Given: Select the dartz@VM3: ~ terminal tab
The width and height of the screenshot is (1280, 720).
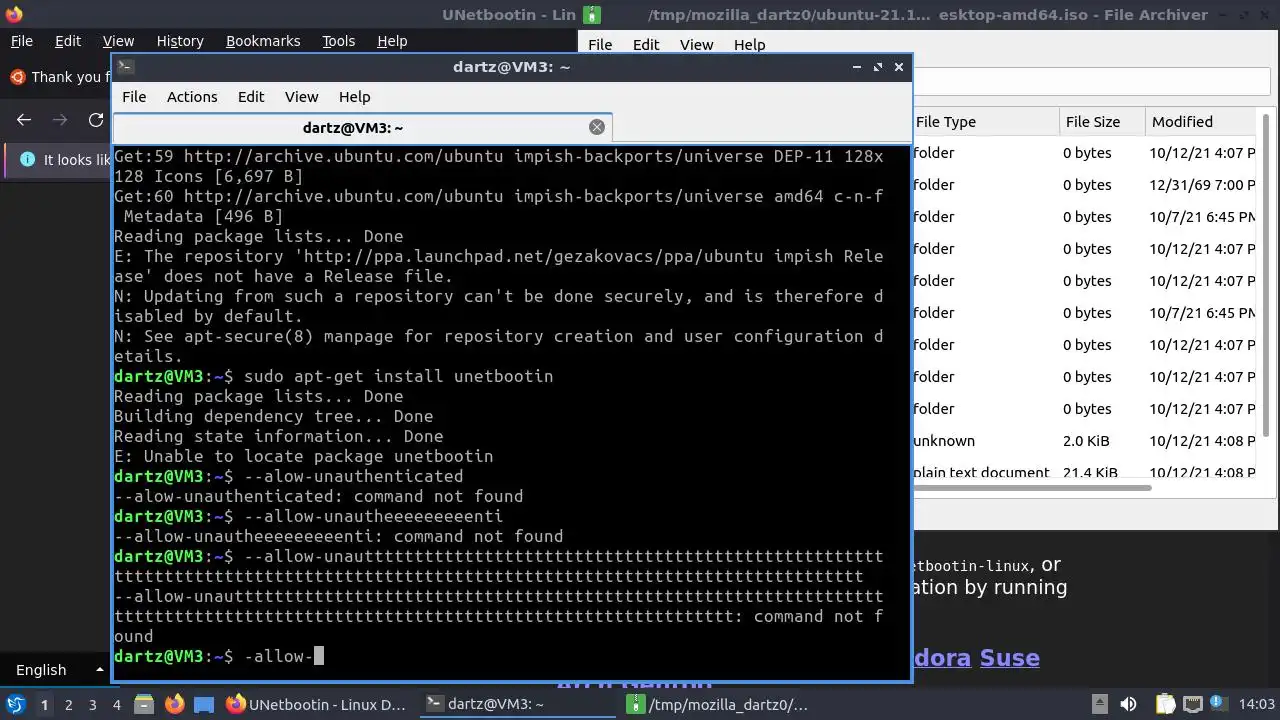Looking at the screenshot, I should click(362, 128).
